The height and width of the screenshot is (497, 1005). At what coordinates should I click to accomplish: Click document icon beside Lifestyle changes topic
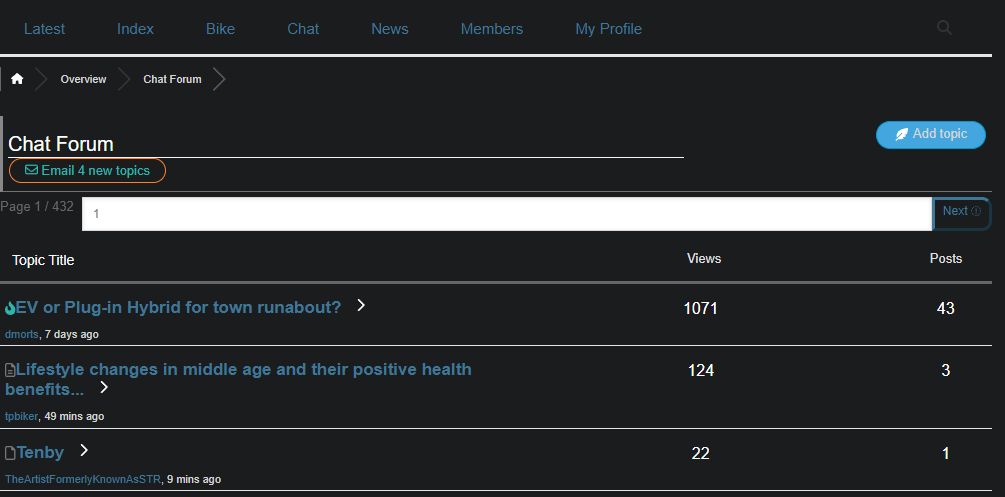pos(10,370)
